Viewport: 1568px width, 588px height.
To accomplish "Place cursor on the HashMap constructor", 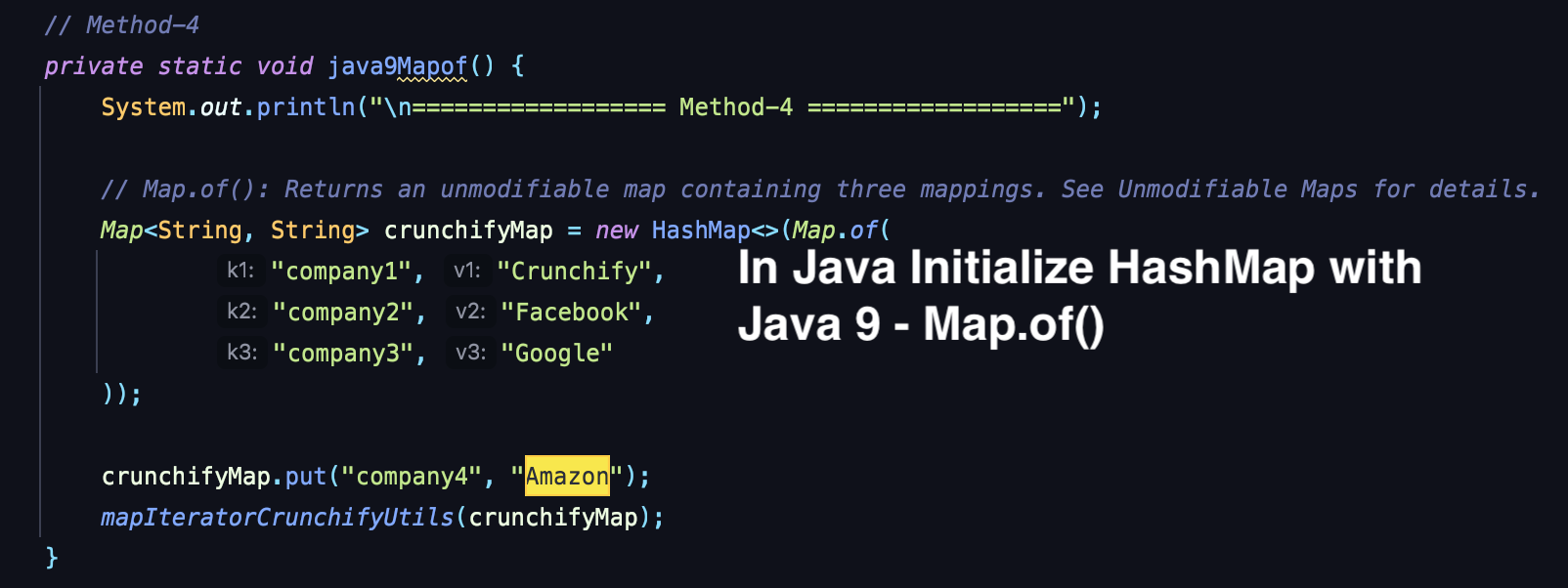I will [700, 231].
